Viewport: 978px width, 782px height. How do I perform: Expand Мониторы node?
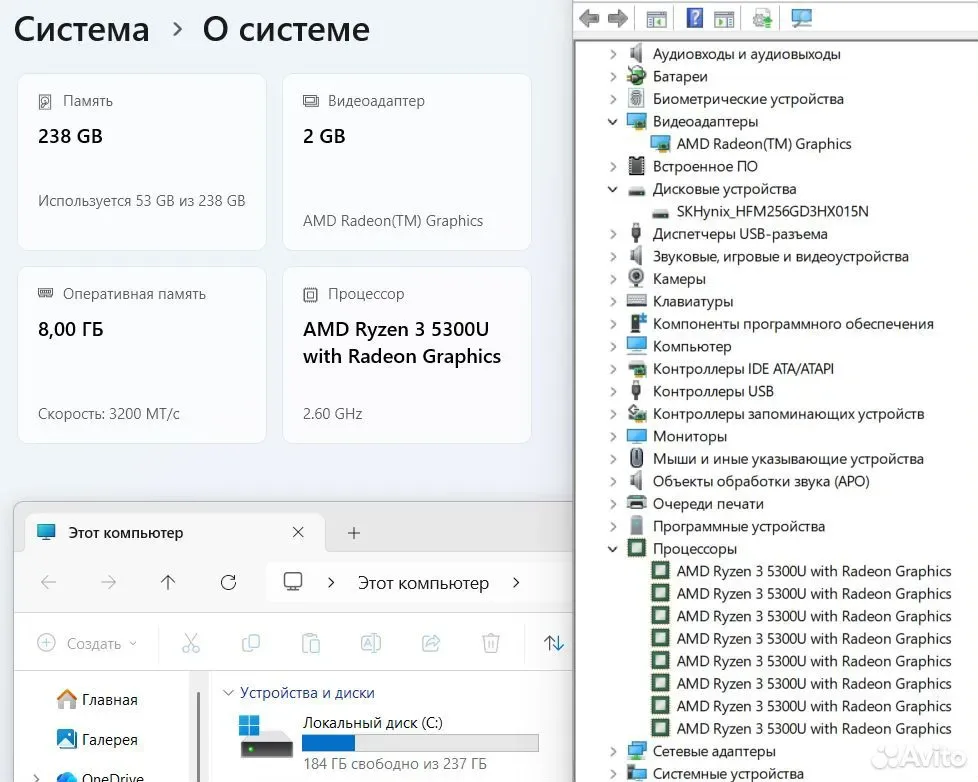(x=612, y=437)
